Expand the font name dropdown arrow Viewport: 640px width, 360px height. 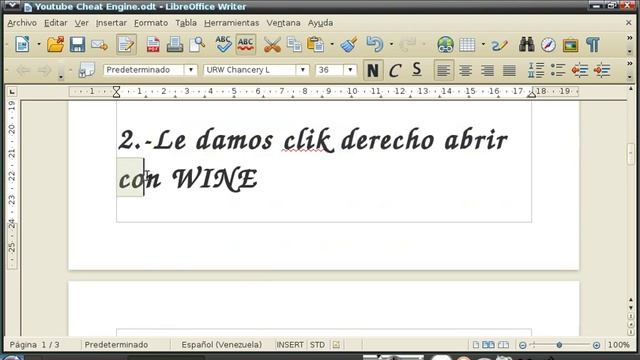[x=302, y=70]
